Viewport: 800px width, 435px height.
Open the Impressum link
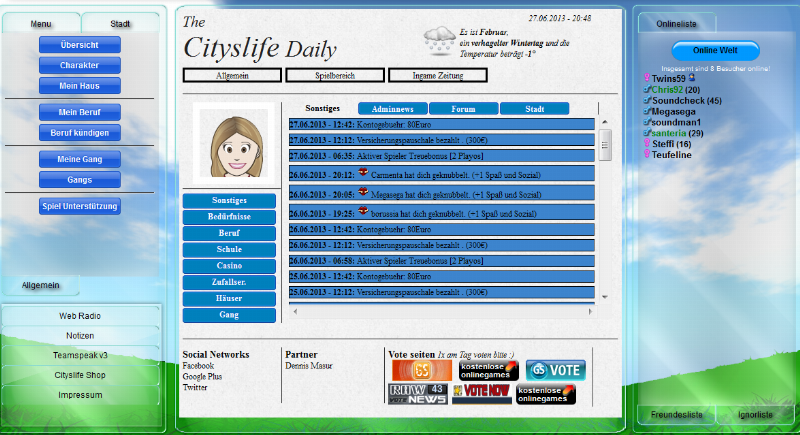point(80,395)
